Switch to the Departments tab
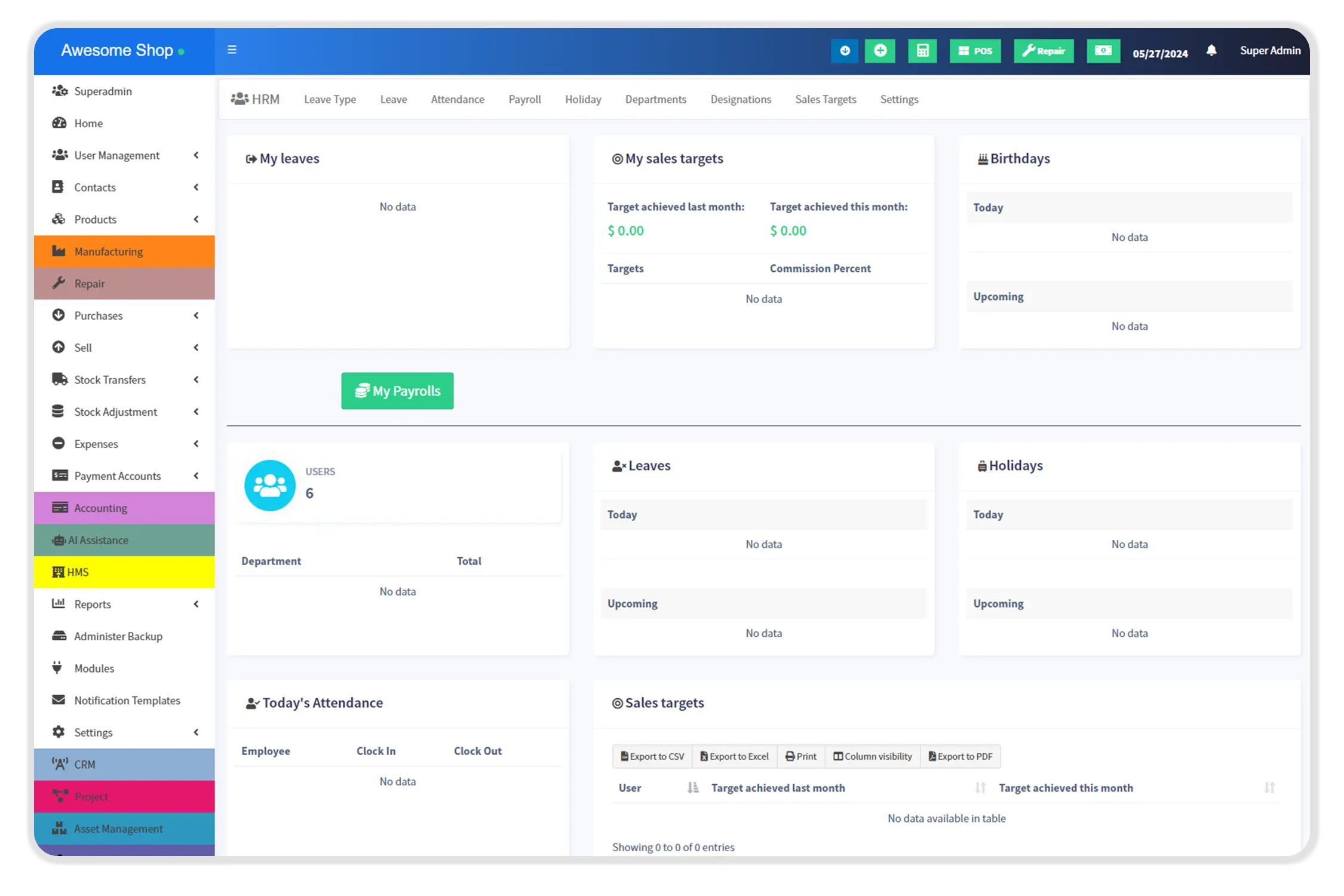The height and width of the screenshot is (896, 1344). point(655,99)
